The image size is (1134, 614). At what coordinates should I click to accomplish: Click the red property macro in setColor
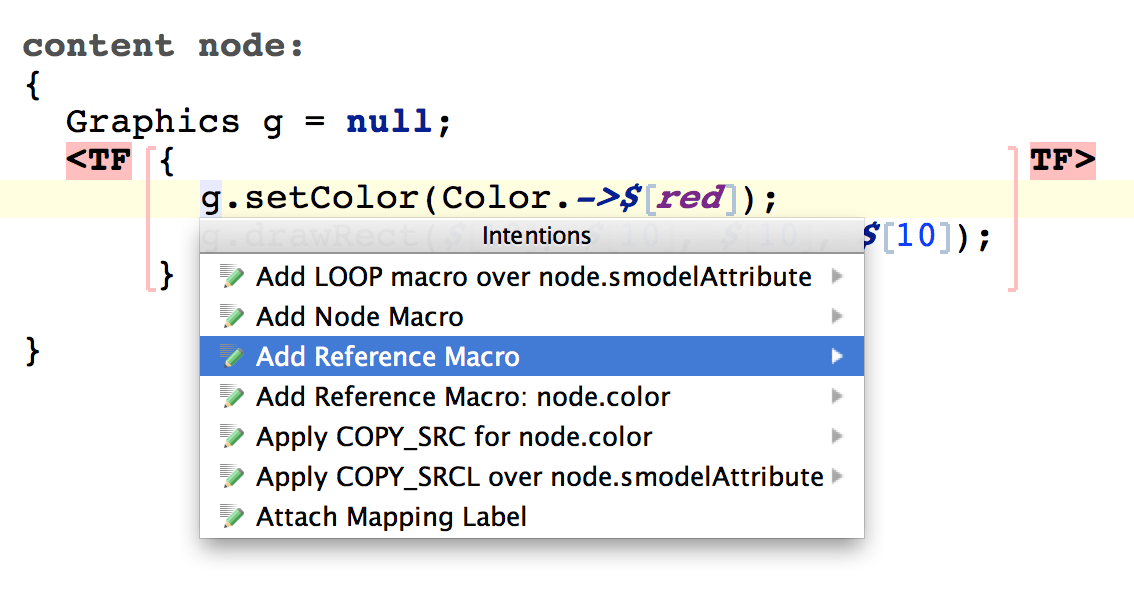pyautogui.click(x=690, y=198)
